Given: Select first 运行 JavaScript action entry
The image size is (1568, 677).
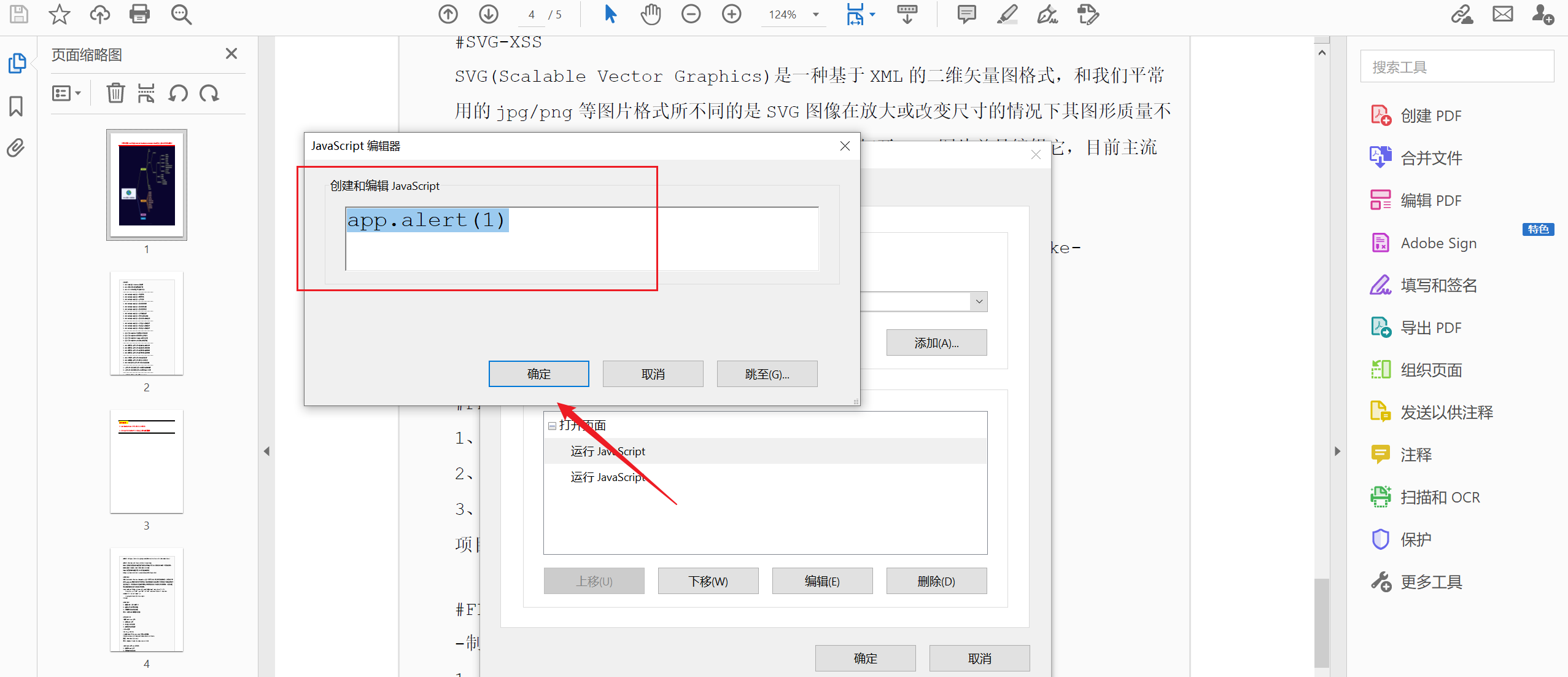Looking at the screenshot, I should (x=608, y=452).
